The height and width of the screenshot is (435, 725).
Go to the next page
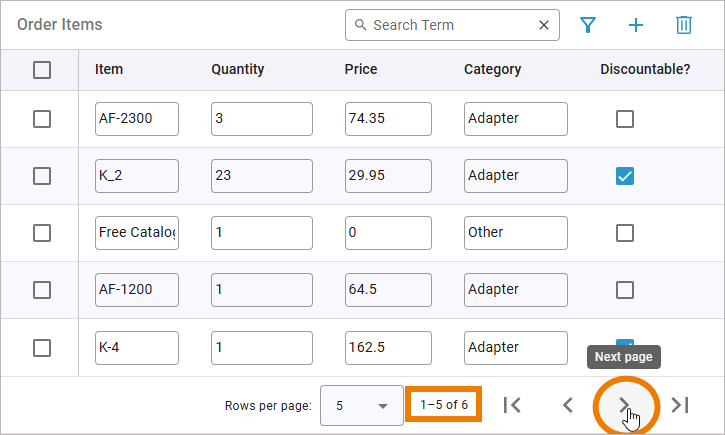[624, 405]
